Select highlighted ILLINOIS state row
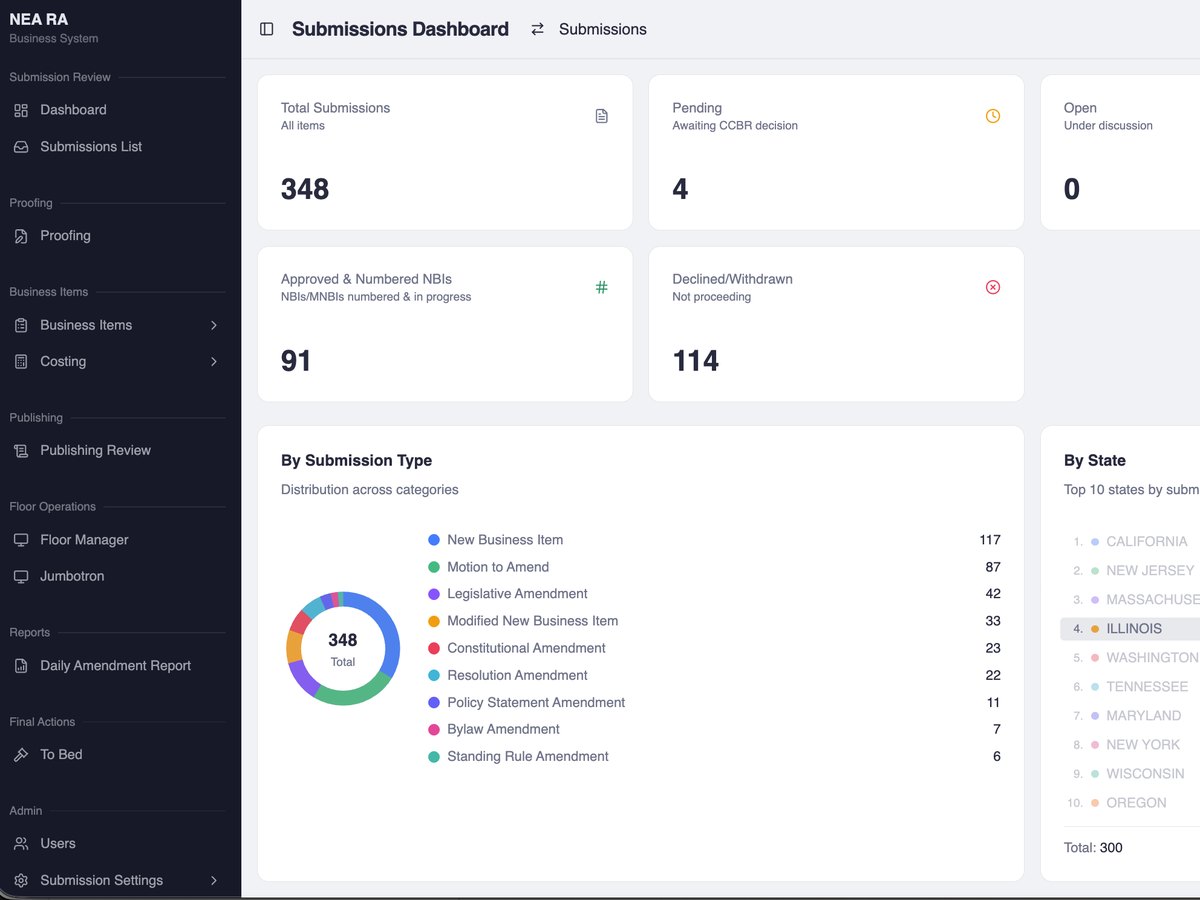1200x900 pixels. [1130, 628]
